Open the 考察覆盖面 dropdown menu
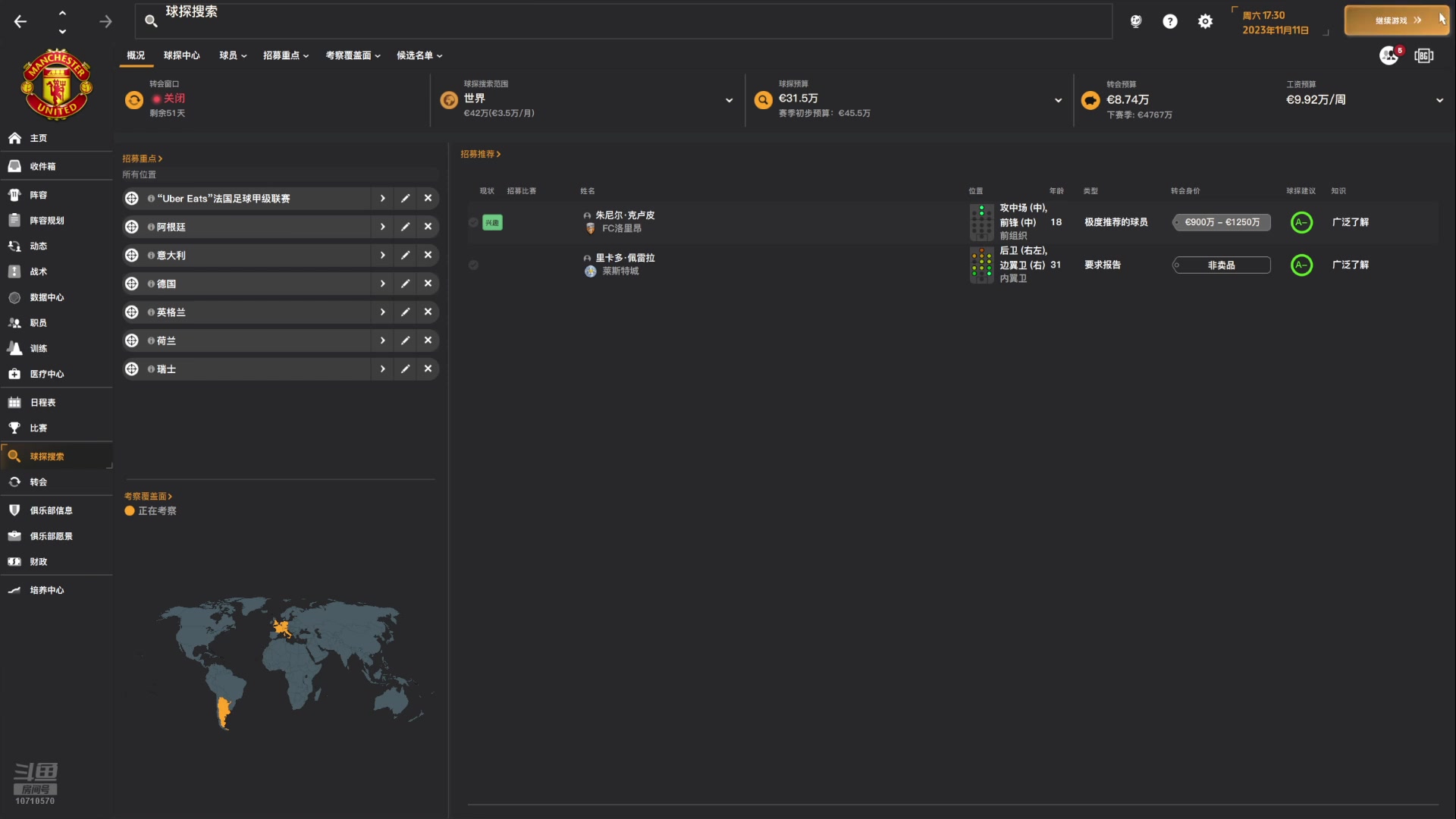 (353, 55)
